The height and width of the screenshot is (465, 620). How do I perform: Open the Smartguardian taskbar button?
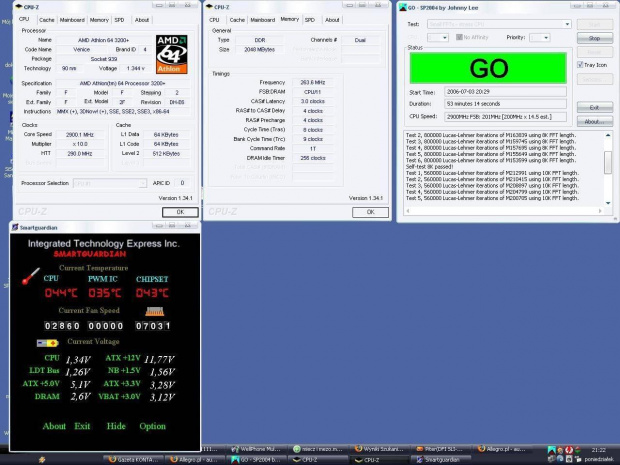pos(442,459)
